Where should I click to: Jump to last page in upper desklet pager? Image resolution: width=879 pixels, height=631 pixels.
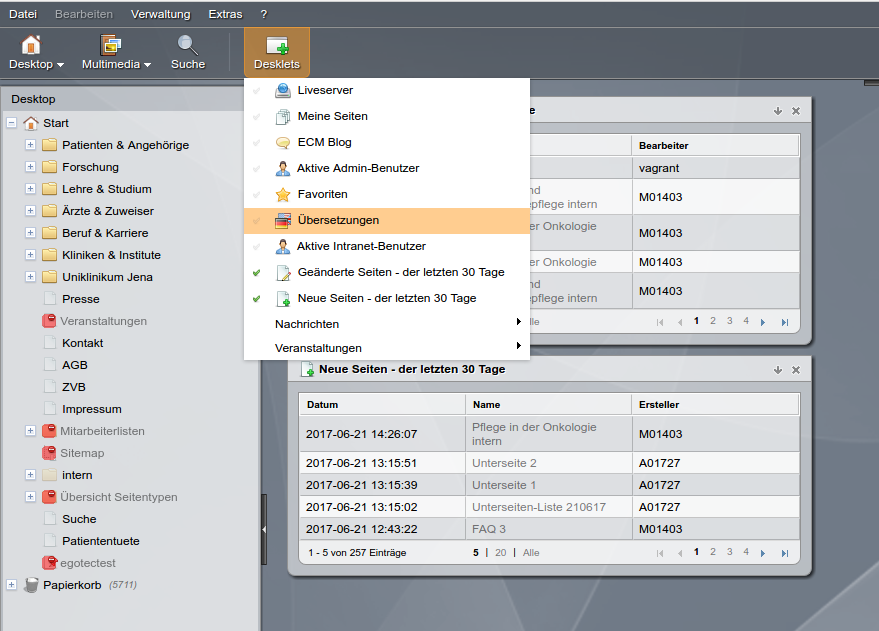(785, 322)
